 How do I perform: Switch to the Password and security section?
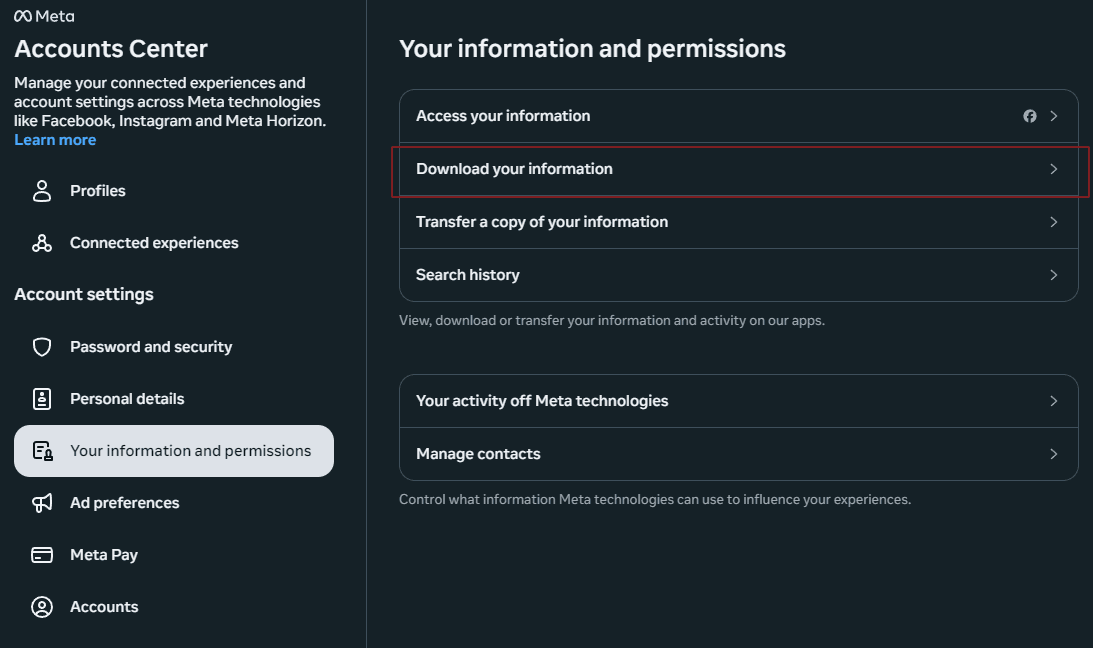click(x=150, y=346)
